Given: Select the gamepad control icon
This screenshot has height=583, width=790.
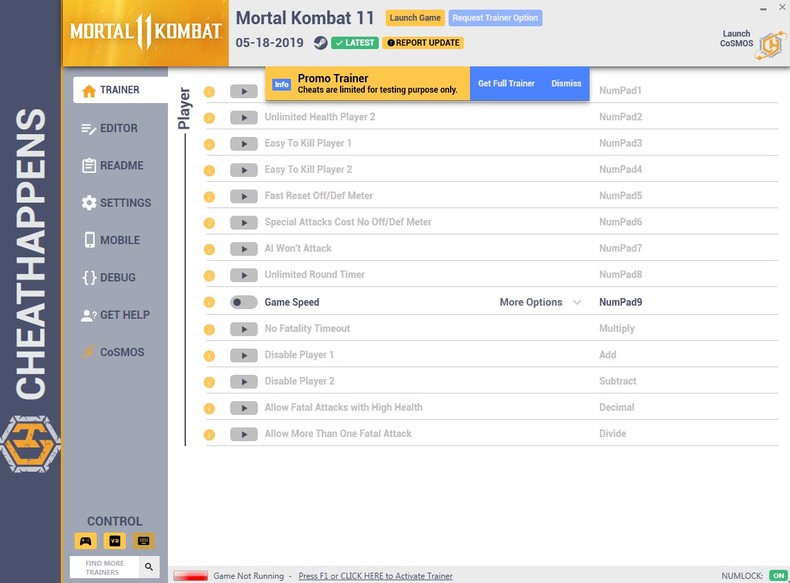Looking at the screenshot, I should [86, 541].
